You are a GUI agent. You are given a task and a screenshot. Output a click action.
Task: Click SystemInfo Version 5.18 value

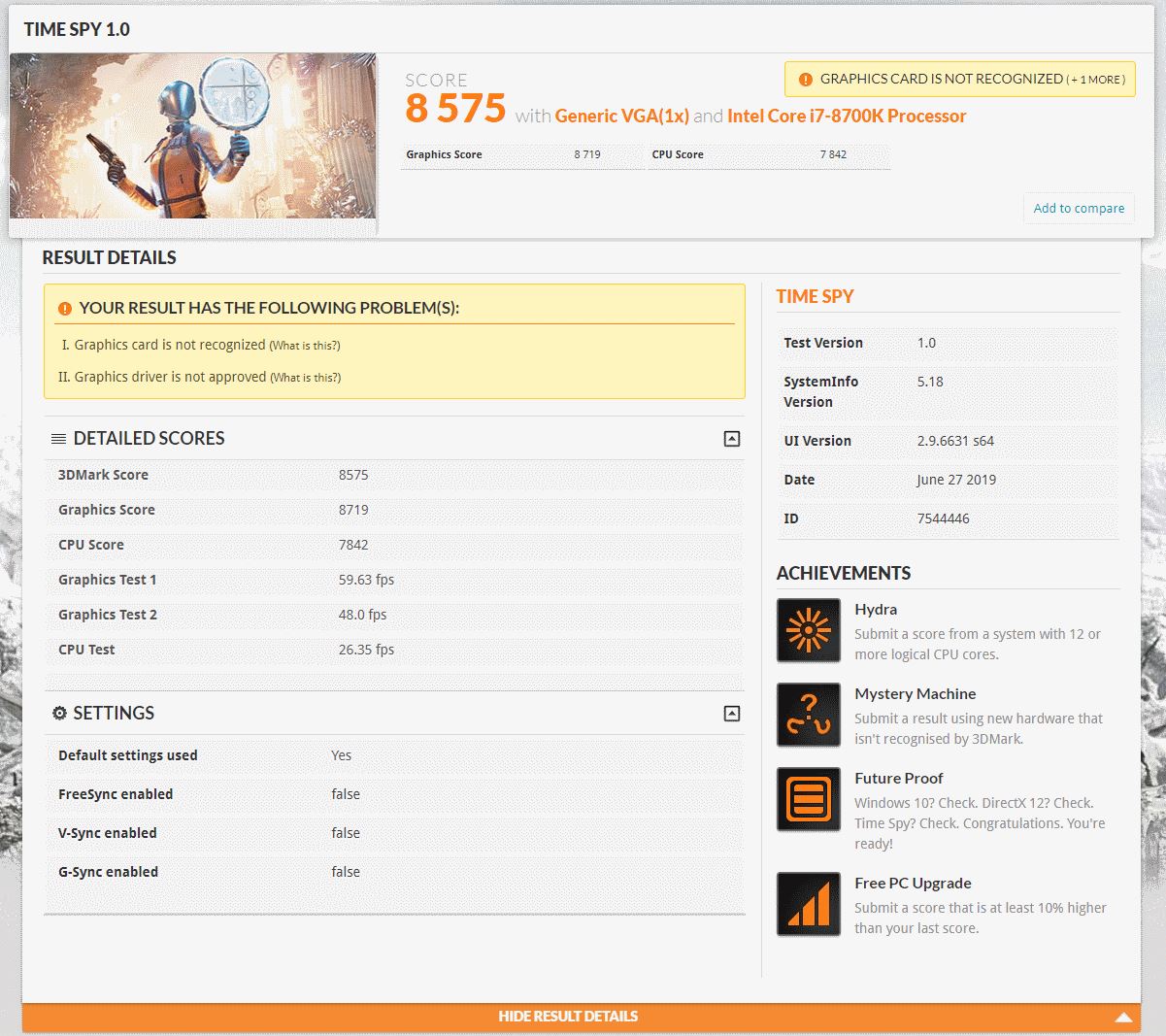(x=930, y=382)
